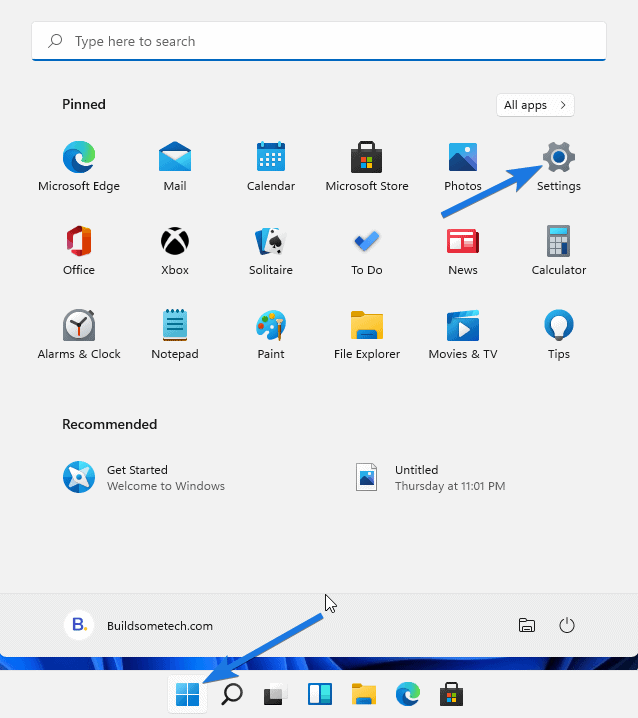Screen dimensions: 638x718
Task: Open the Settings gear app
Action: tap(559, 166)
